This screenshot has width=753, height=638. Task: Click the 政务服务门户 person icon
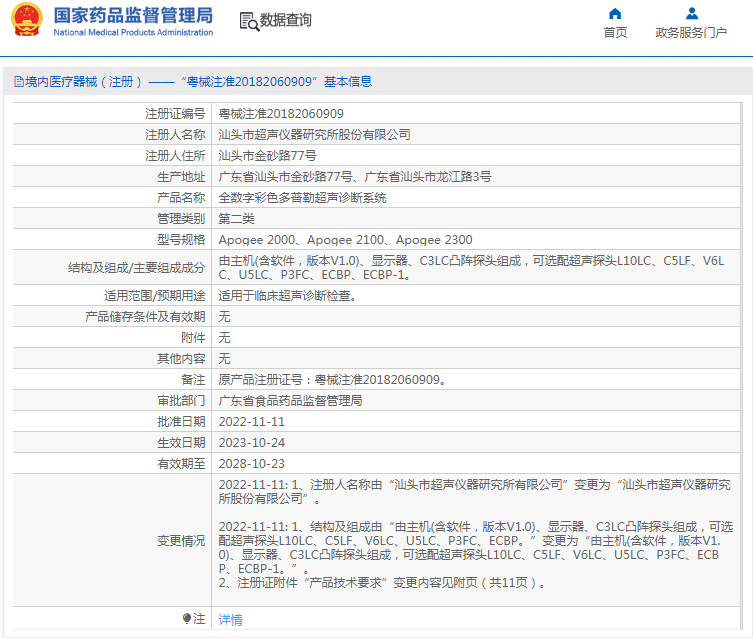(691, 13)
